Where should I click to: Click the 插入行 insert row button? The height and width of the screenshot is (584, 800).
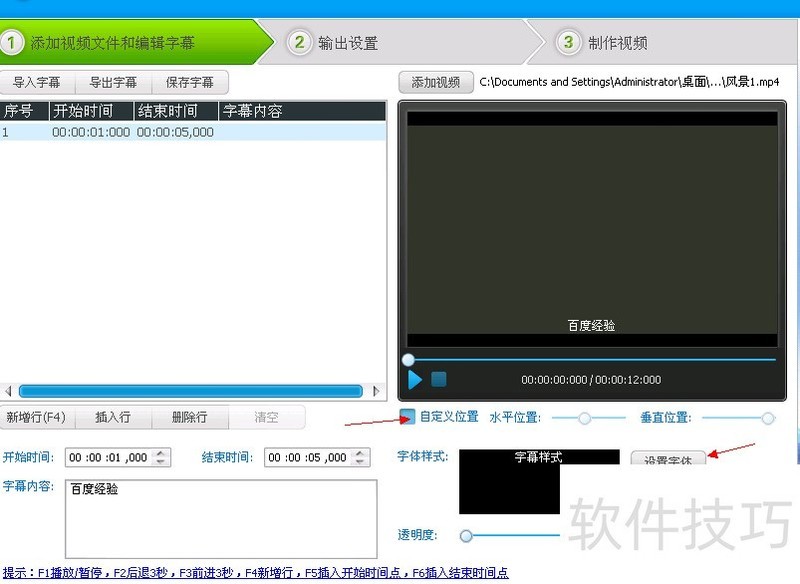[113, 417]
